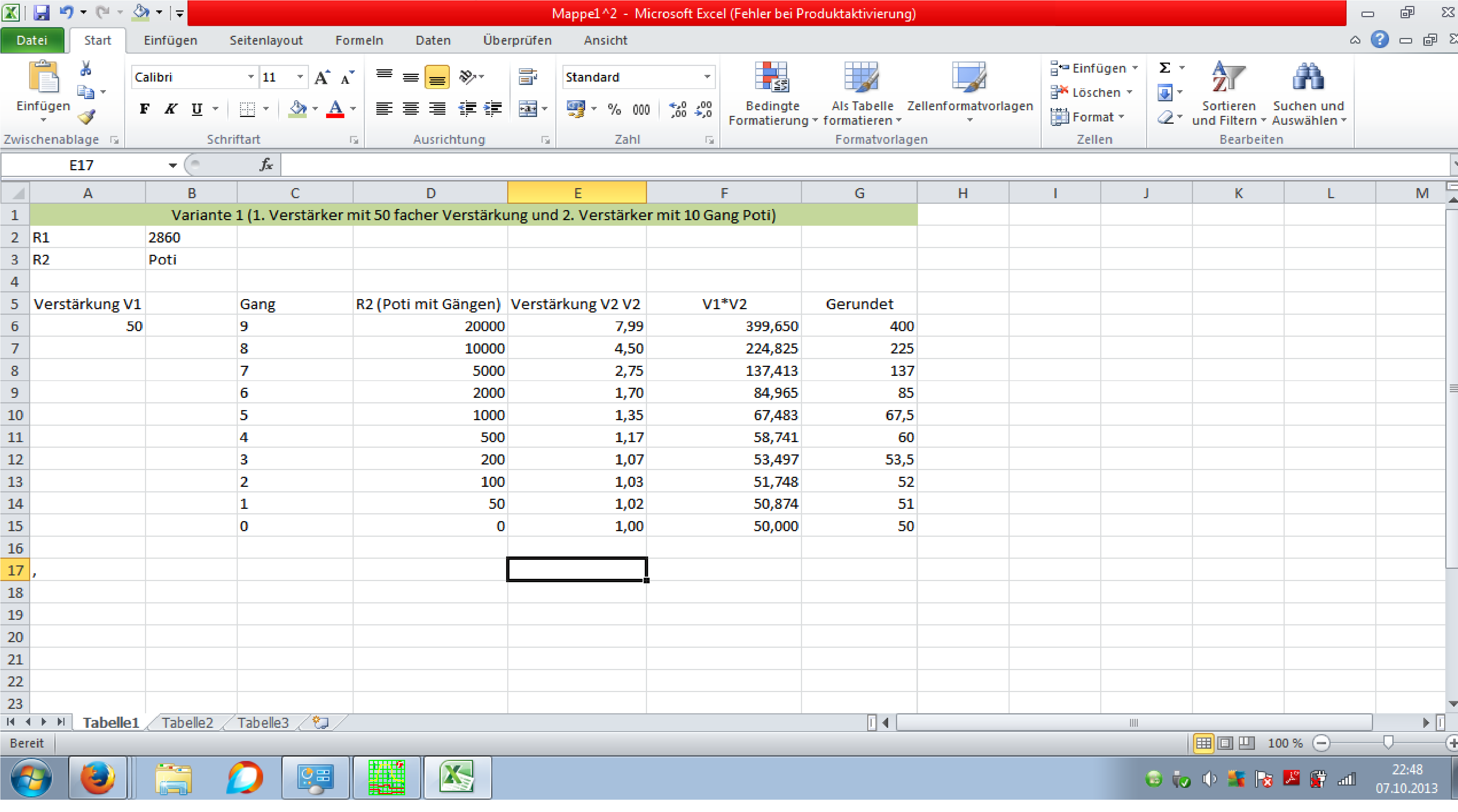Toggle bottom vertical alignment
This screenshot has height=812, width=1458.
click(x=437, y=77)
